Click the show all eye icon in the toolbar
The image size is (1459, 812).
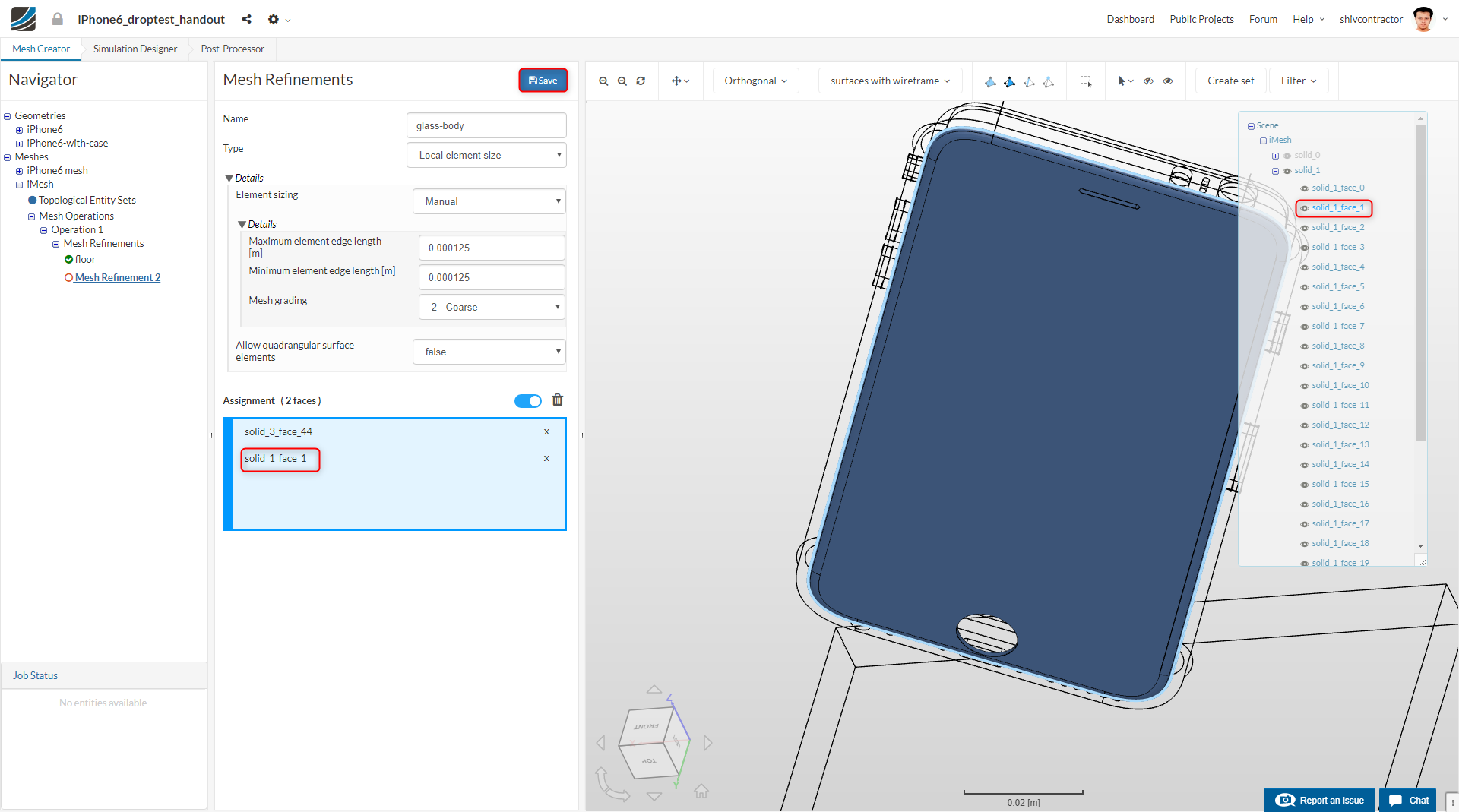[1168, 81]
